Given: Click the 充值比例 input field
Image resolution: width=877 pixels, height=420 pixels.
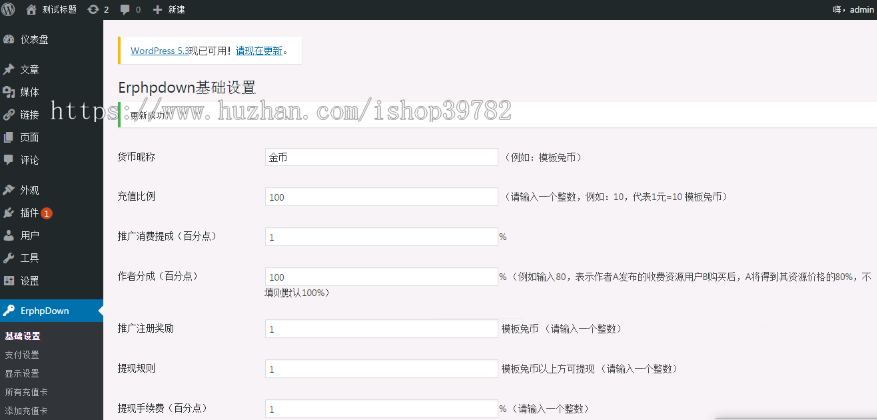Looking at the screenshot, I should click(x=381, y=197).
